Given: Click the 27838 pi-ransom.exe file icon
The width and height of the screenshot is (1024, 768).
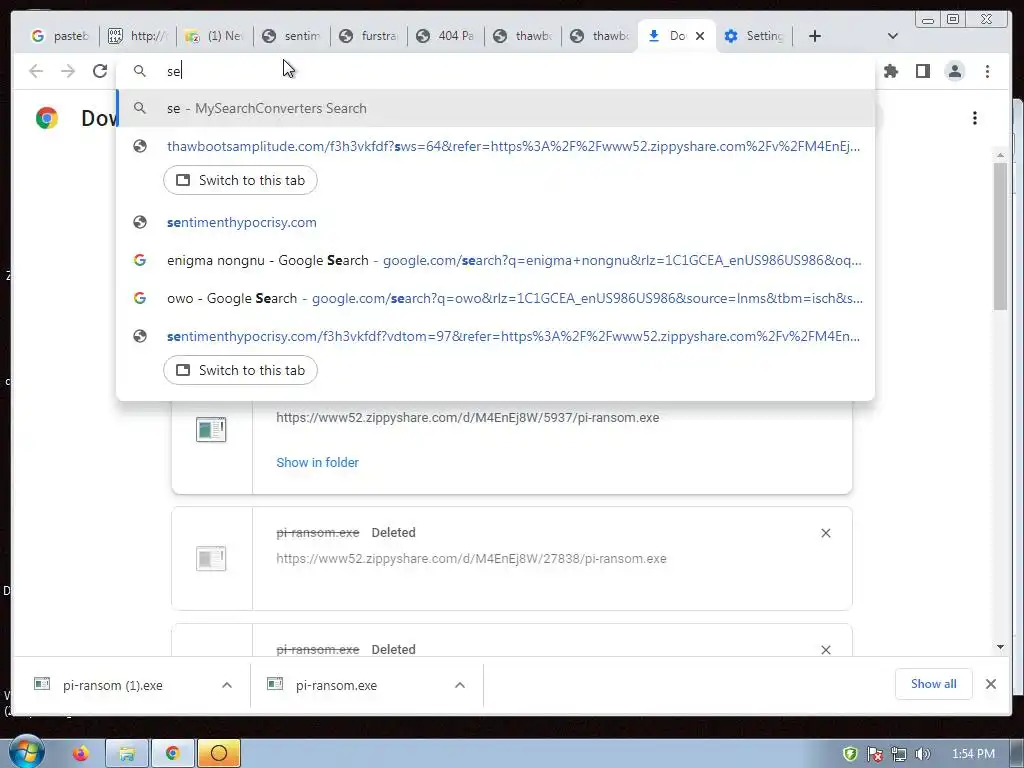Looking at the screenshot, I should (x=211, y=558).
